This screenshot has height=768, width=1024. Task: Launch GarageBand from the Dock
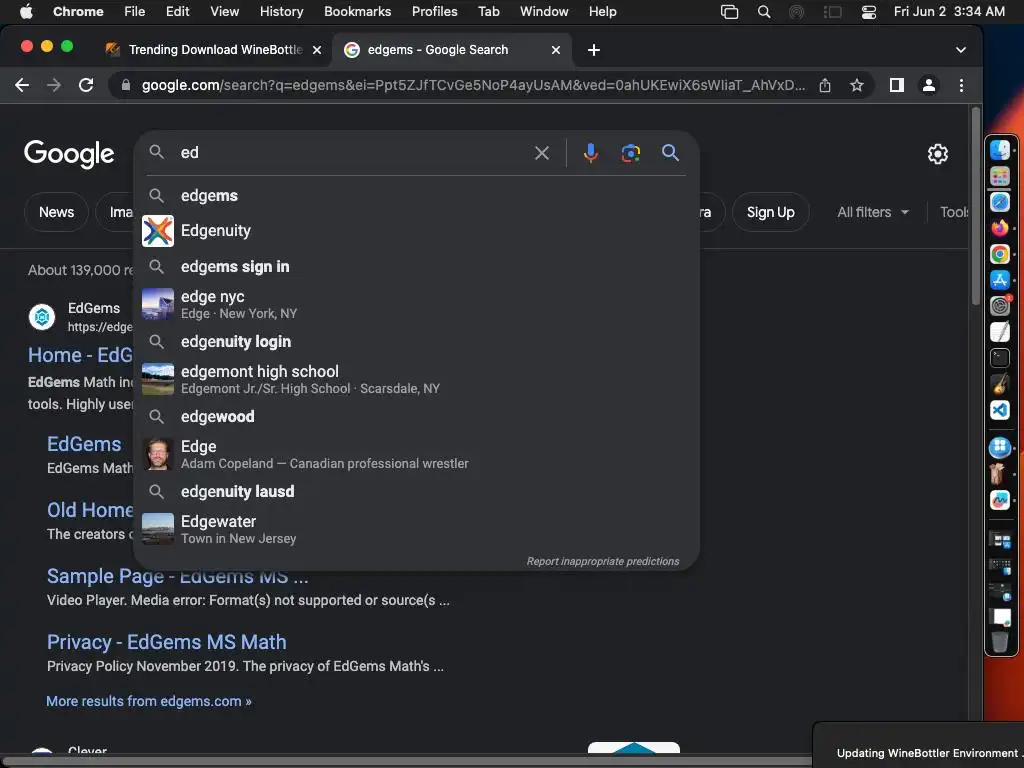pos(1000,384)
